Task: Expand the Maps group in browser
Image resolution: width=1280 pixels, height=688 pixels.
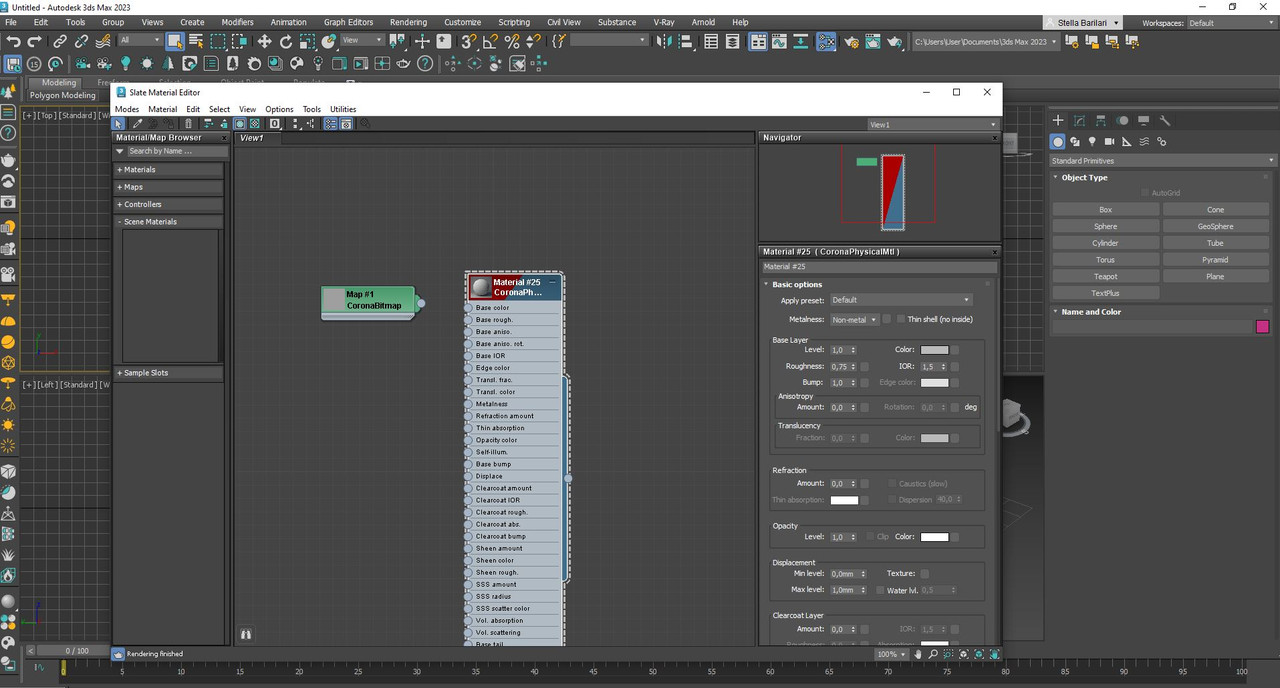Action: (x=168, y=187)
